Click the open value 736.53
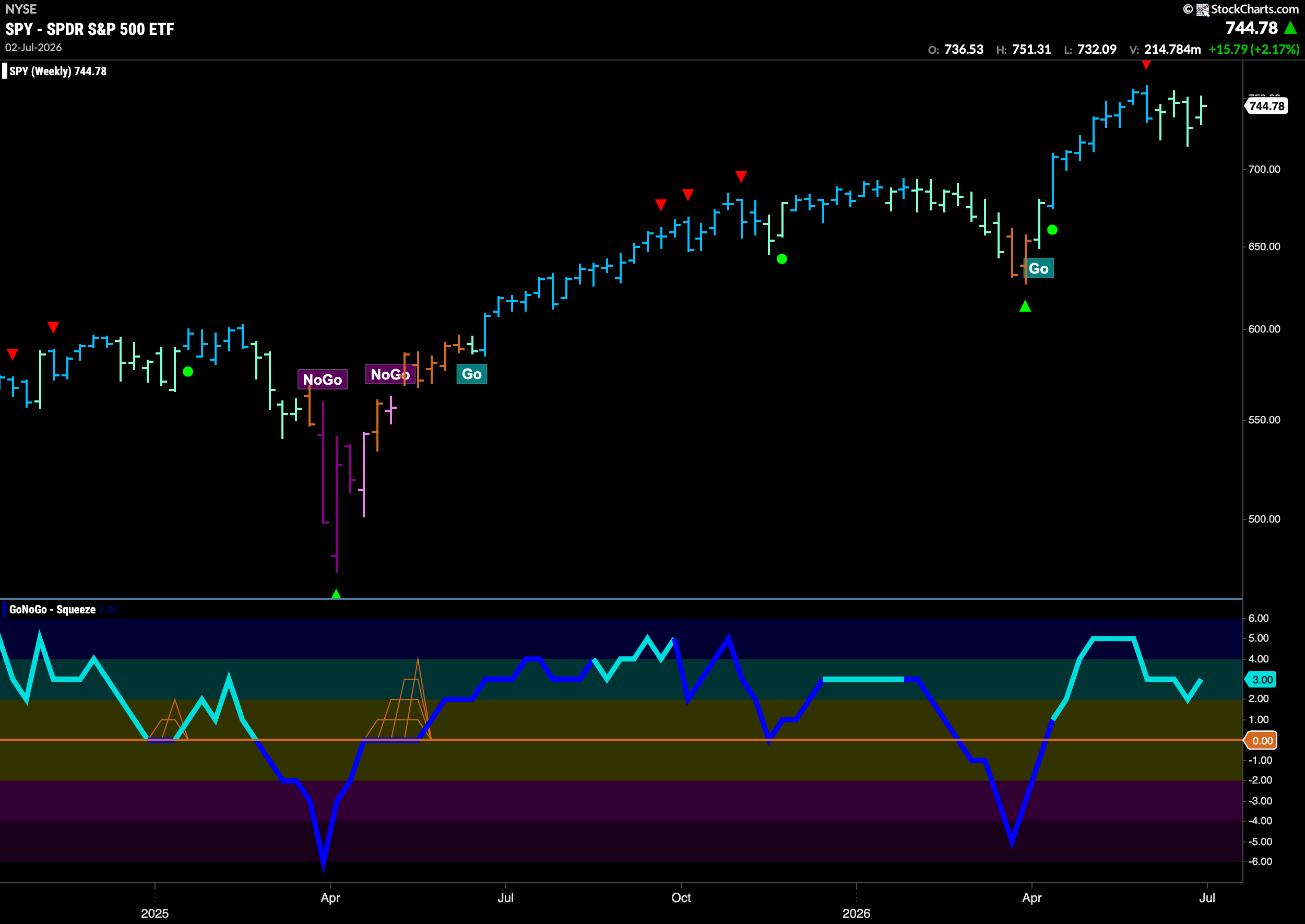 964,50
